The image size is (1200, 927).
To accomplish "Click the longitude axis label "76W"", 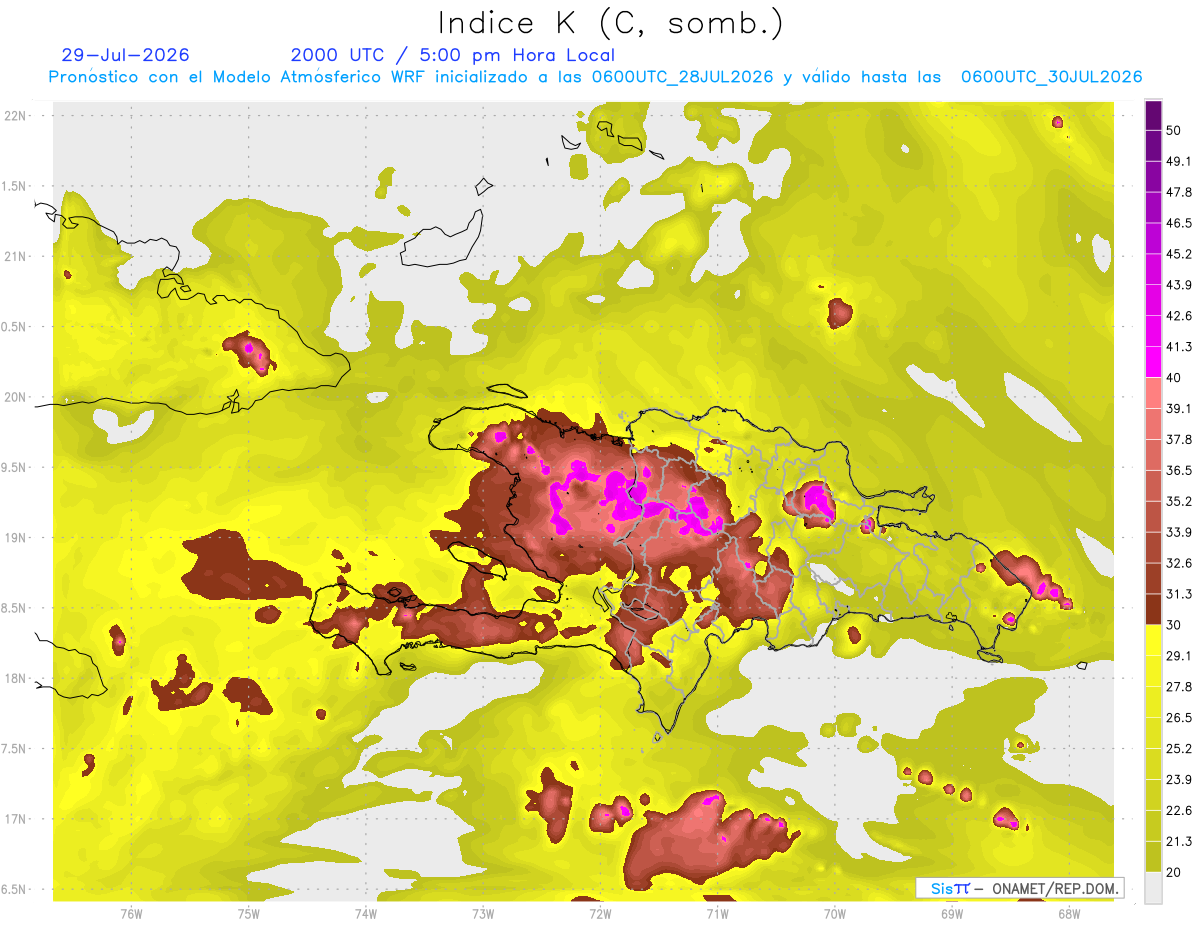I will (x=131, y=914).
